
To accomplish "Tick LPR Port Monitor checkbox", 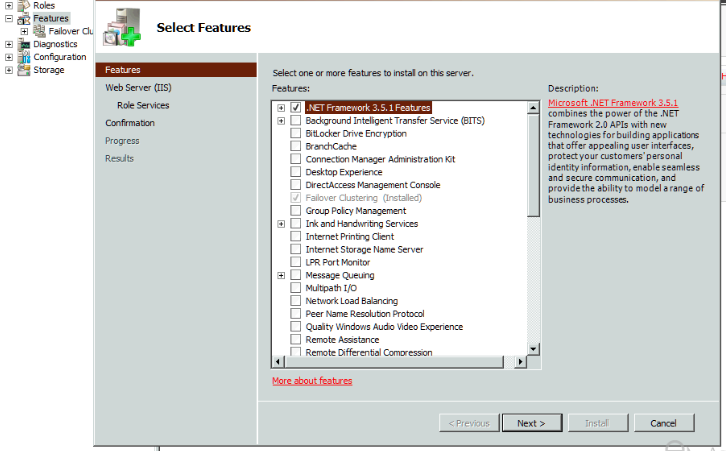I will click(x=295, y=262).
